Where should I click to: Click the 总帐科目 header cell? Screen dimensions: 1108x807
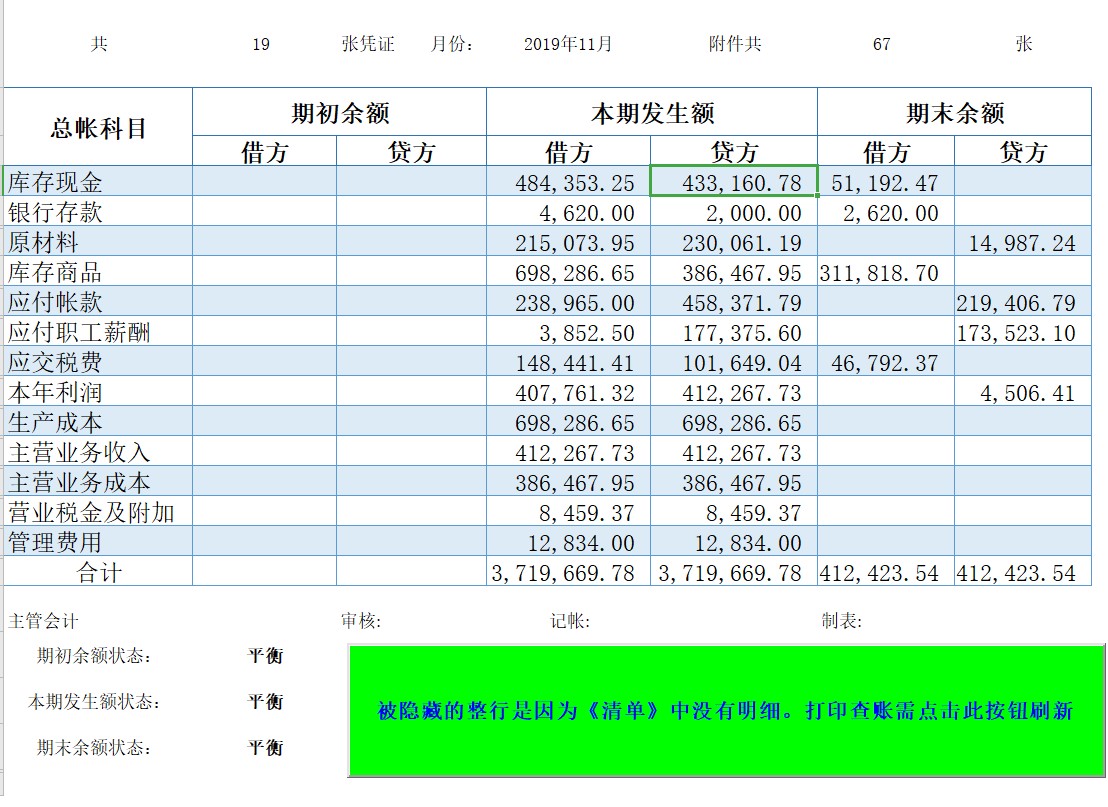[97, 125]
